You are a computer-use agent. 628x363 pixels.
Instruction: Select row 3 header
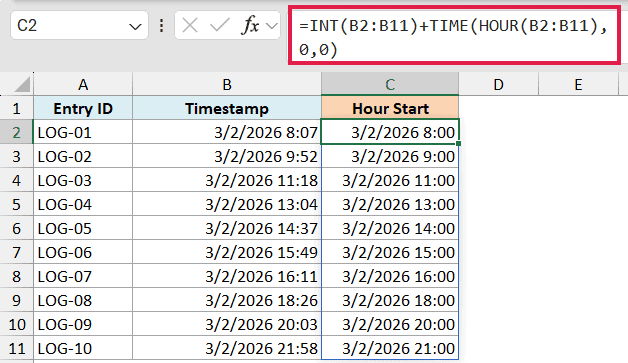(16, 156)
